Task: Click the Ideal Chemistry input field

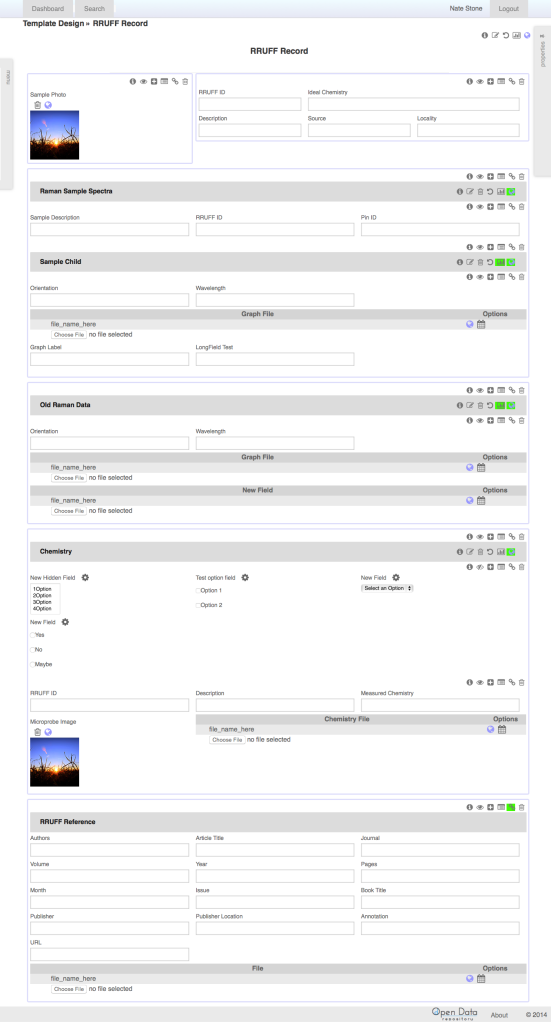Action: 414,104
